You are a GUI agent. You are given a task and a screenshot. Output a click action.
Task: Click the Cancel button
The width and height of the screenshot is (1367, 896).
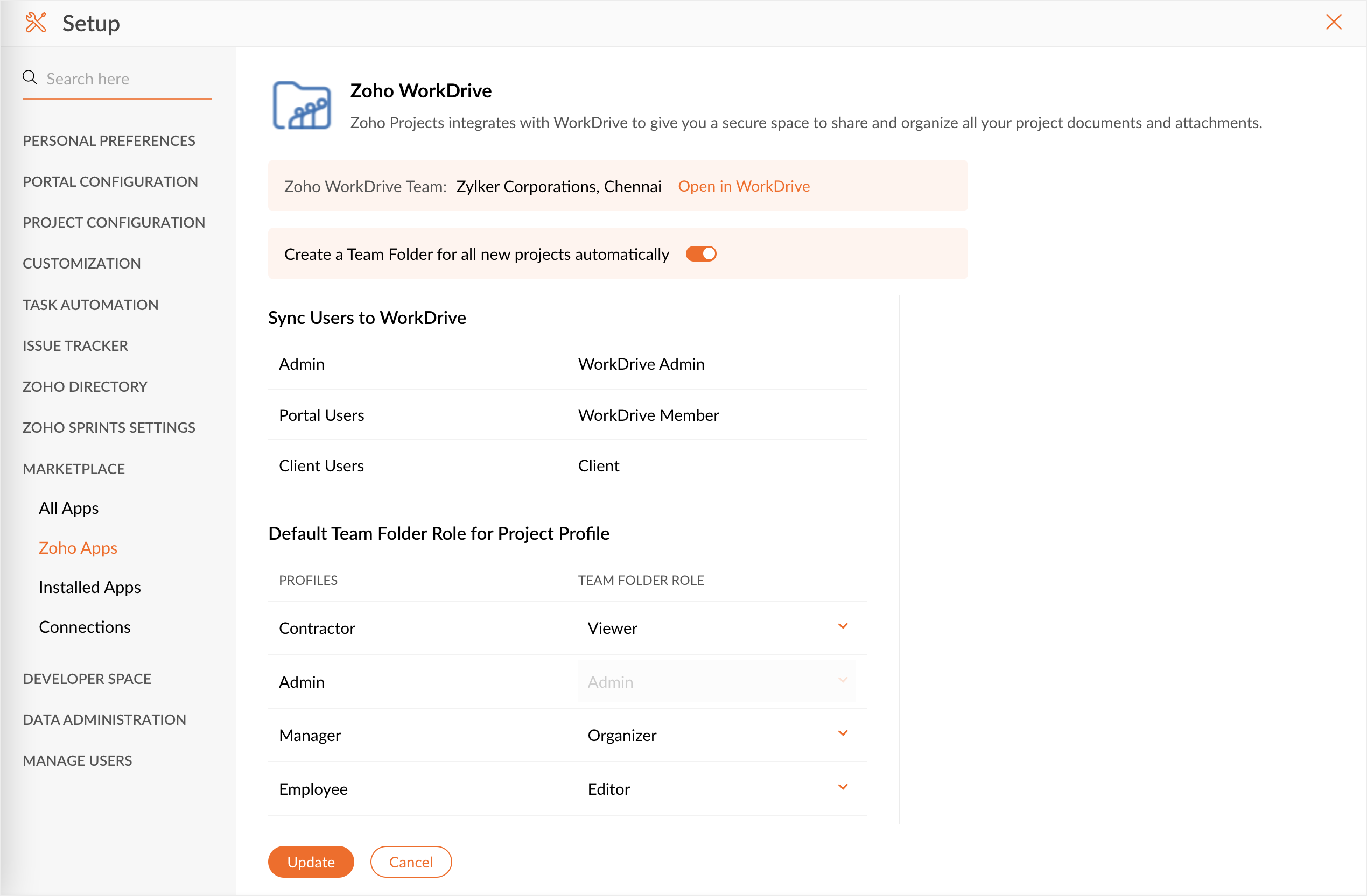click(x=411, y=862)
